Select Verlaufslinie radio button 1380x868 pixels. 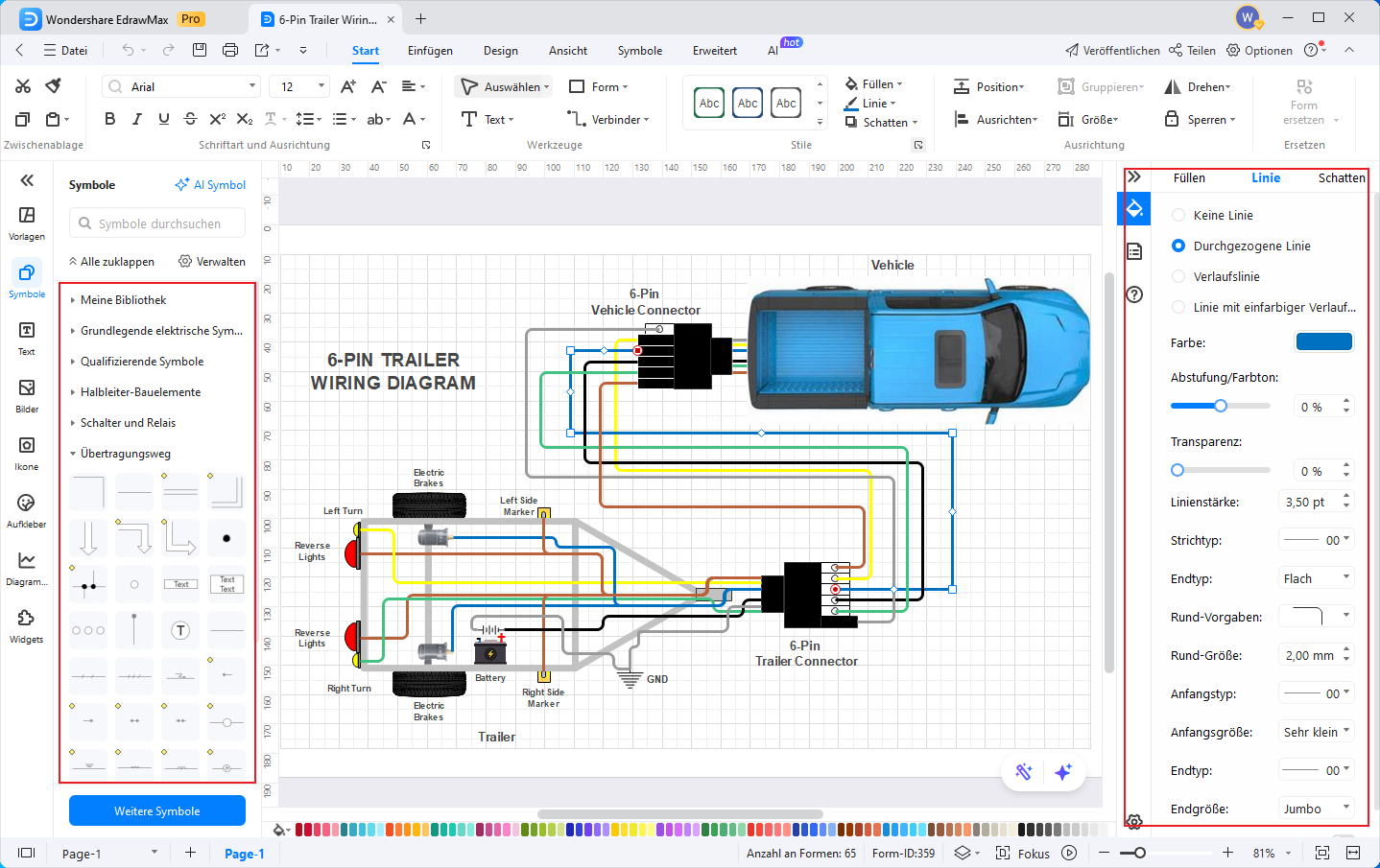click(x=1178, y=276)
